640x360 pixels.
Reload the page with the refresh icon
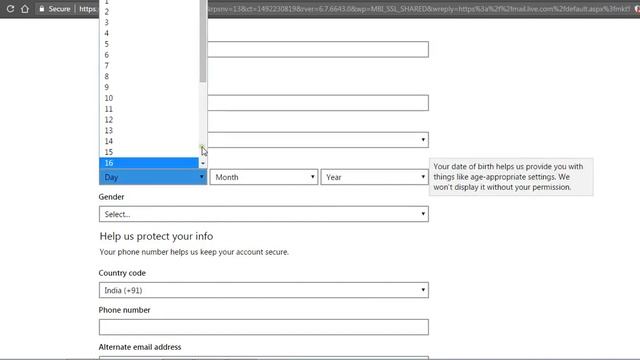pos(10,9)
